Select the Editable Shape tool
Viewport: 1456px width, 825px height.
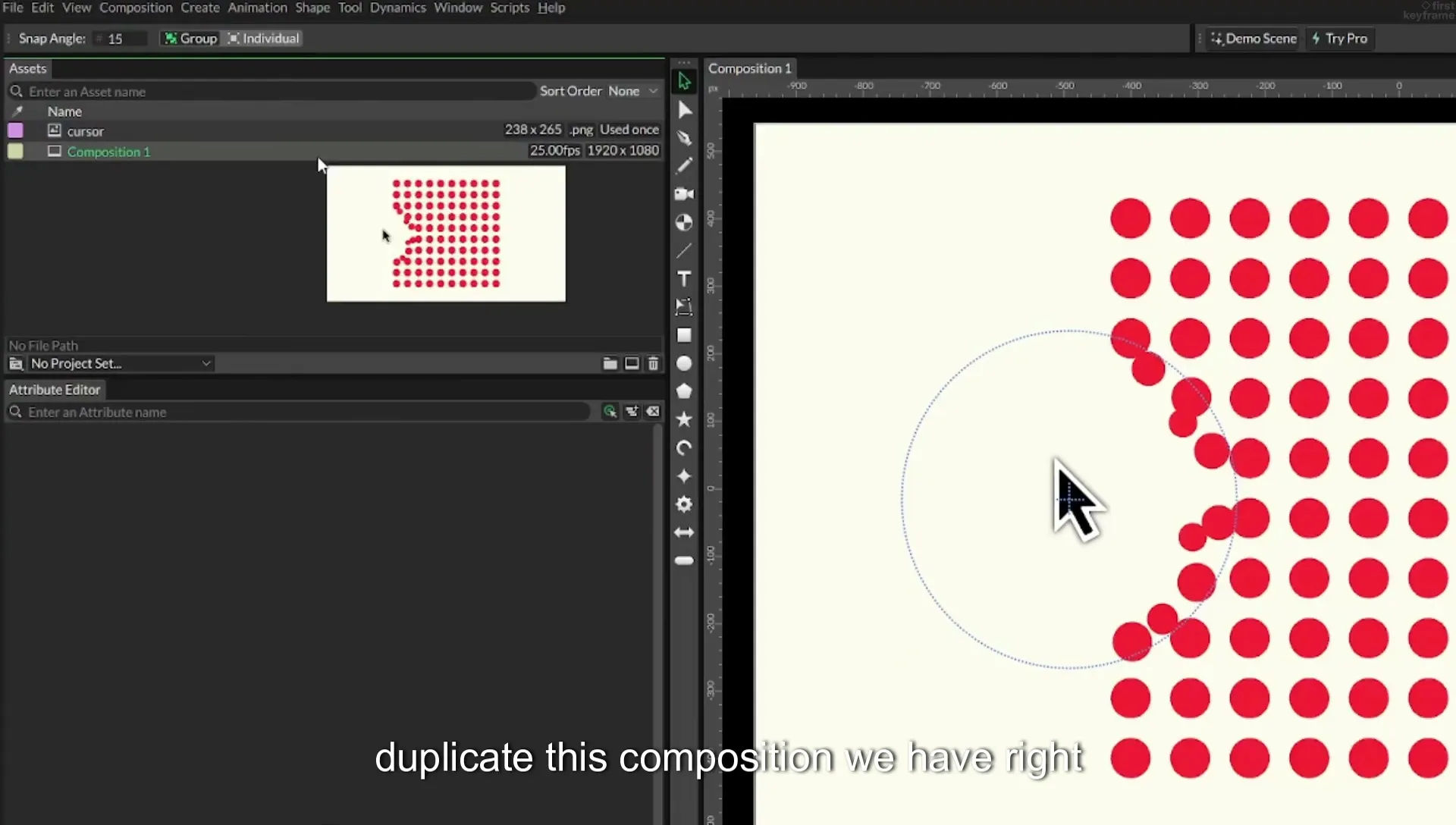coord(684,306)
